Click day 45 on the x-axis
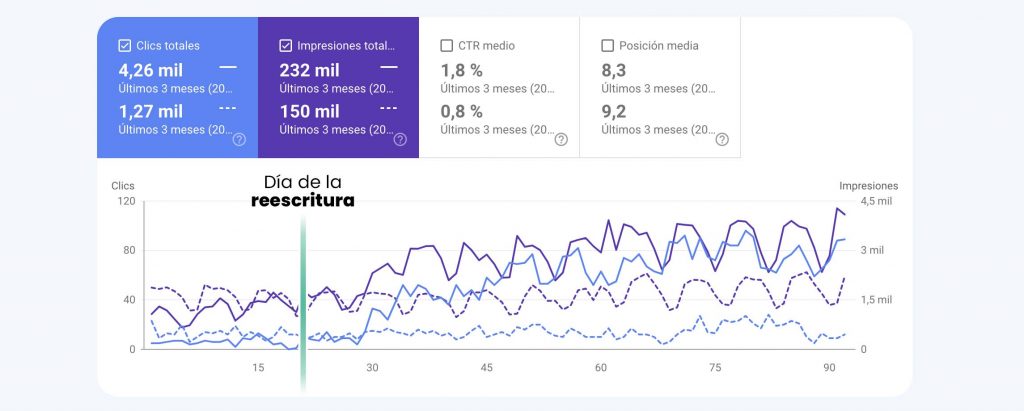The image size is (1024, 411). click(487, 368)
